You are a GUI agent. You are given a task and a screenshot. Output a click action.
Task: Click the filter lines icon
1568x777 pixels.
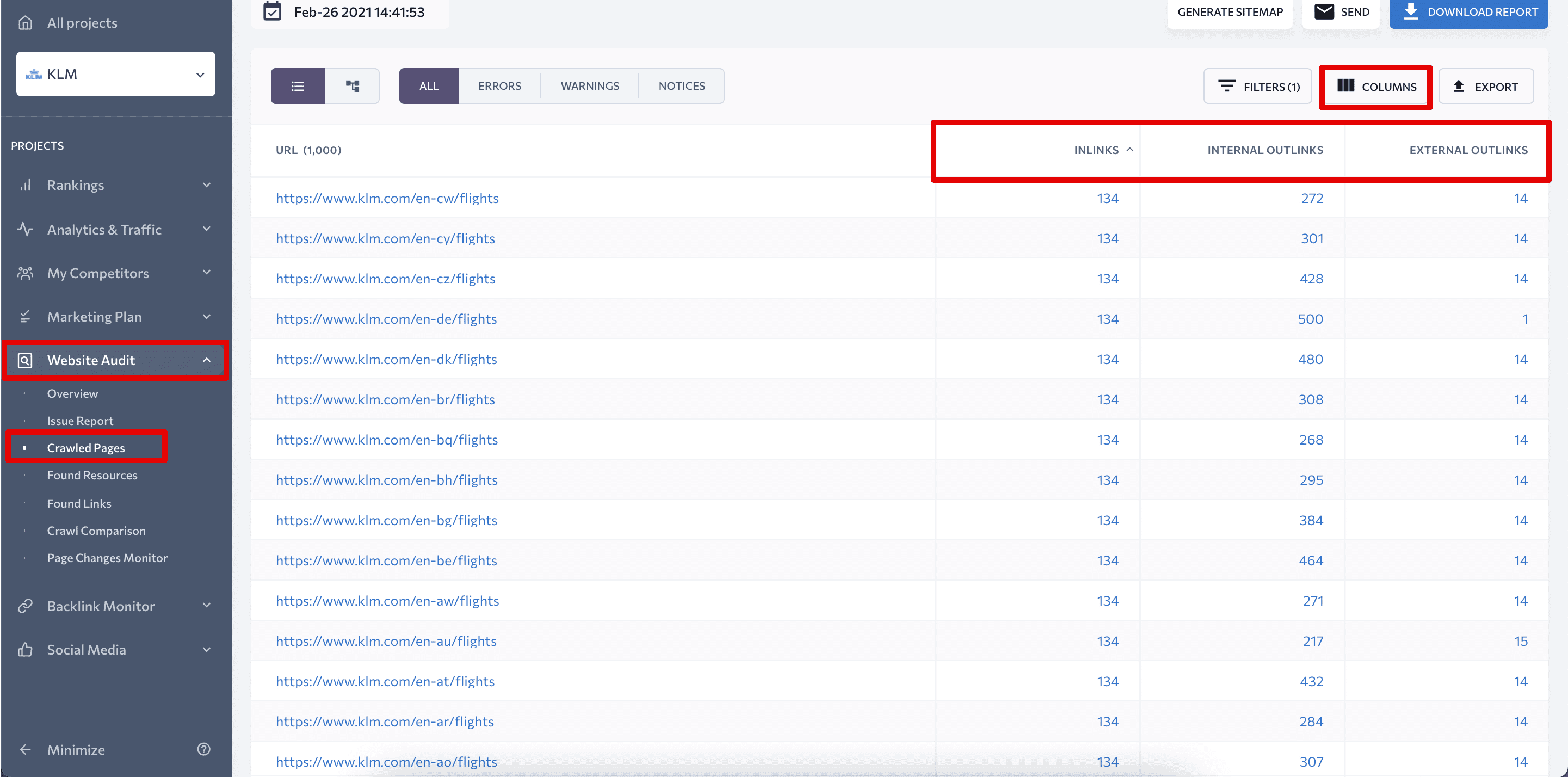[x=1226, y=86]
